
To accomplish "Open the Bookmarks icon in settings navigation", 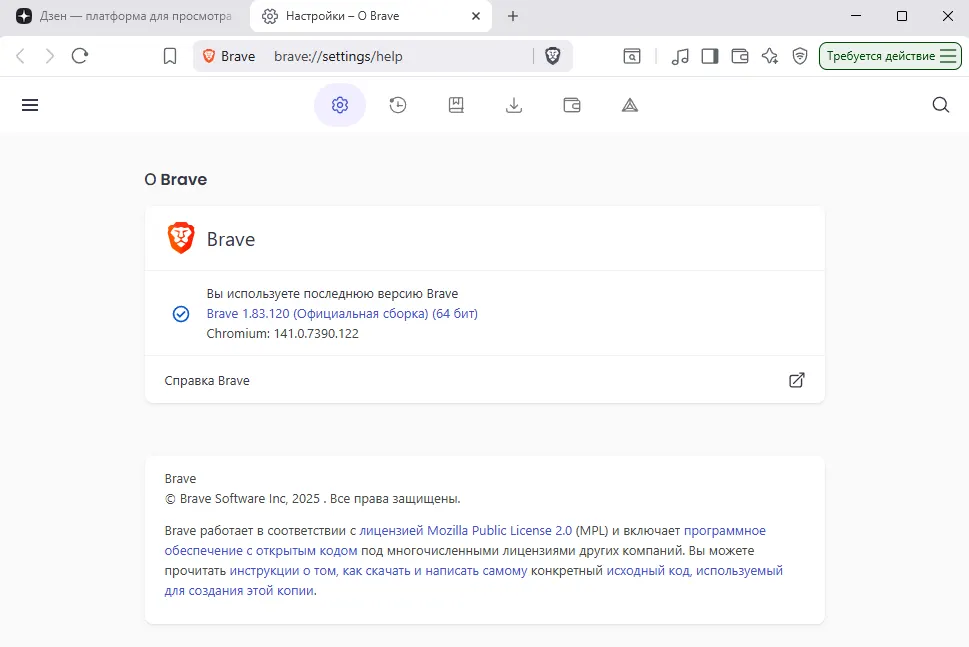I will pos(455,104).
